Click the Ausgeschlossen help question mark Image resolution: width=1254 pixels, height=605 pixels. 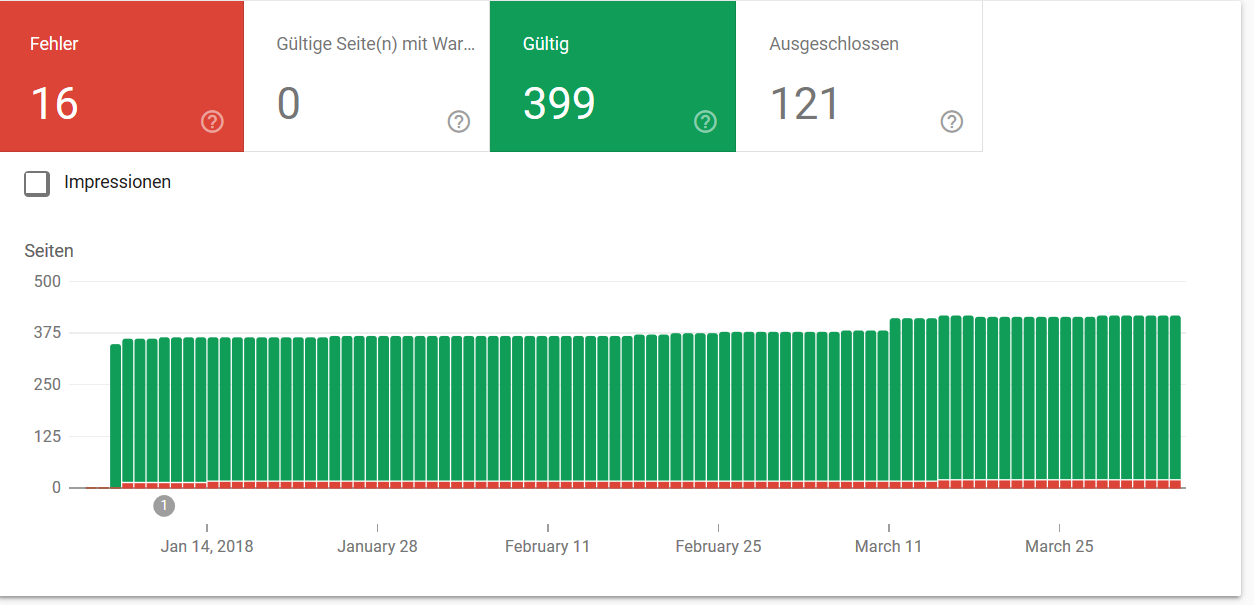coord(951,121)
